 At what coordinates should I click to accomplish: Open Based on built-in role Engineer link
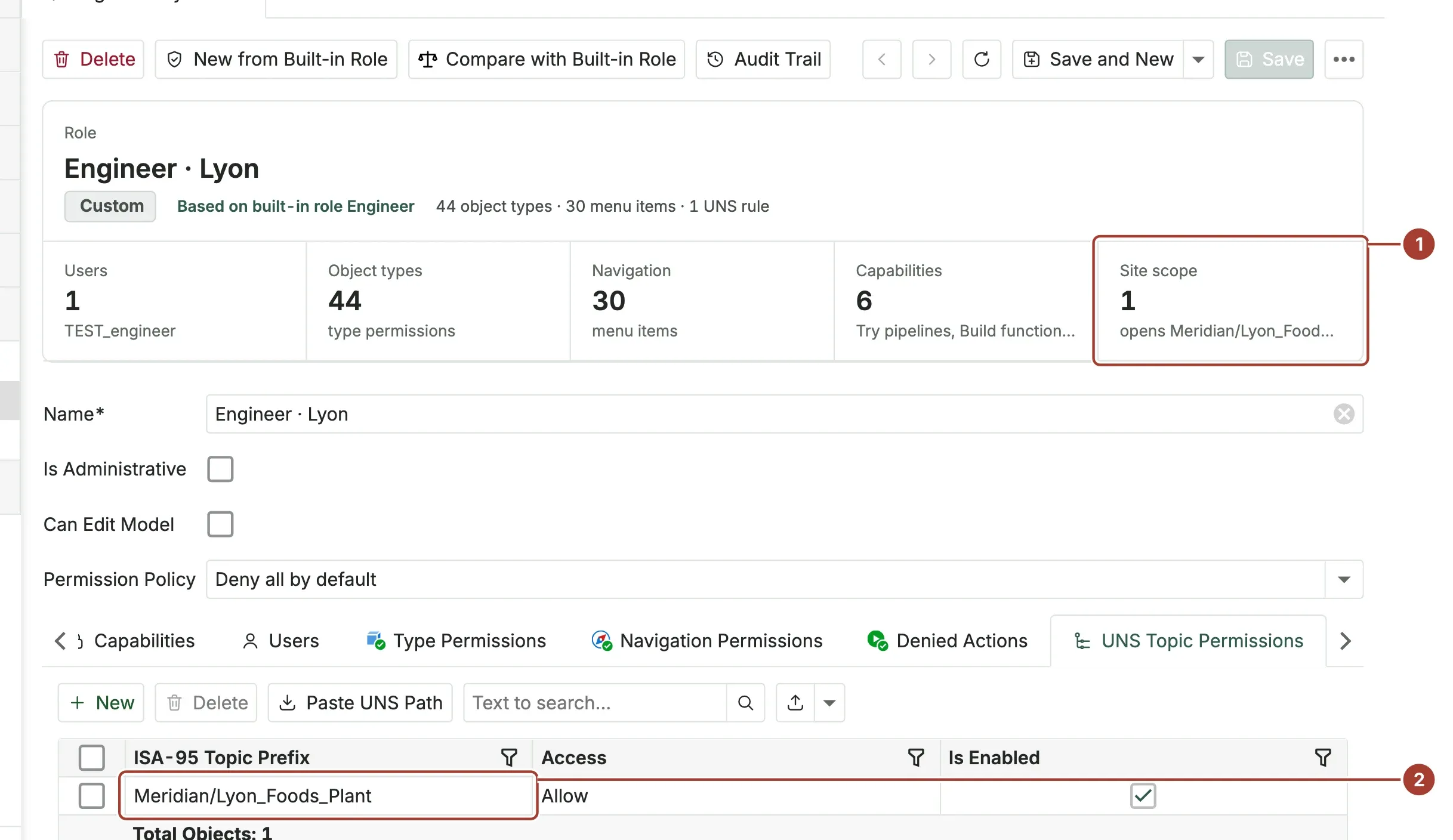point(295,206)
